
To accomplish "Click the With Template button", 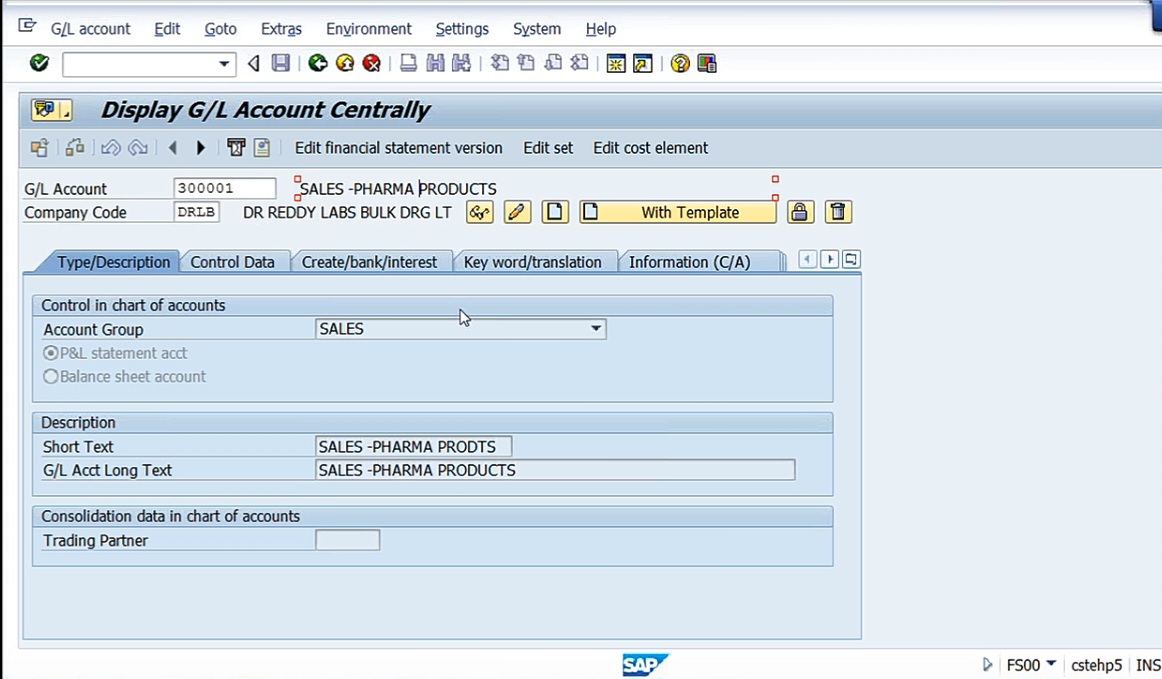I will tap(677, 212).
